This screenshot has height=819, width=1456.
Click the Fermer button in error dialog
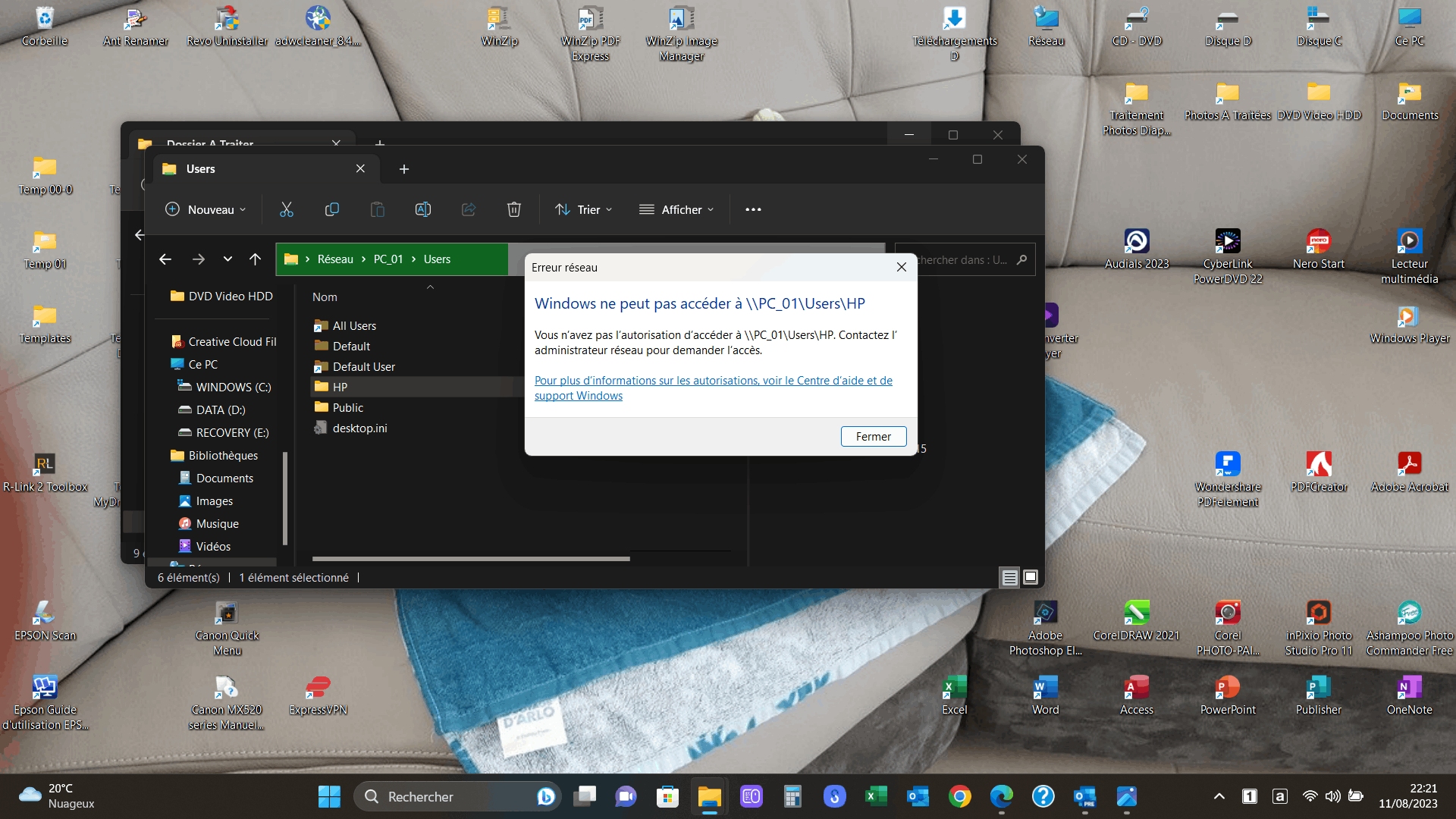coord(873,437)
